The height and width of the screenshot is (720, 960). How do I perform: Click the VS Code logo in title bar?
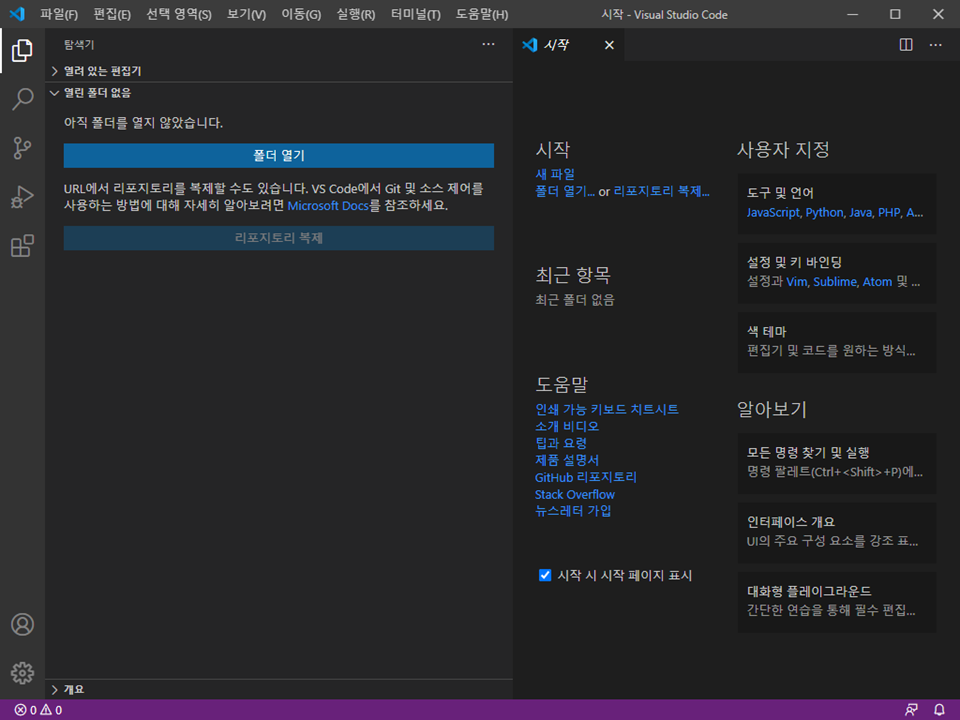(x=17, y=13)
